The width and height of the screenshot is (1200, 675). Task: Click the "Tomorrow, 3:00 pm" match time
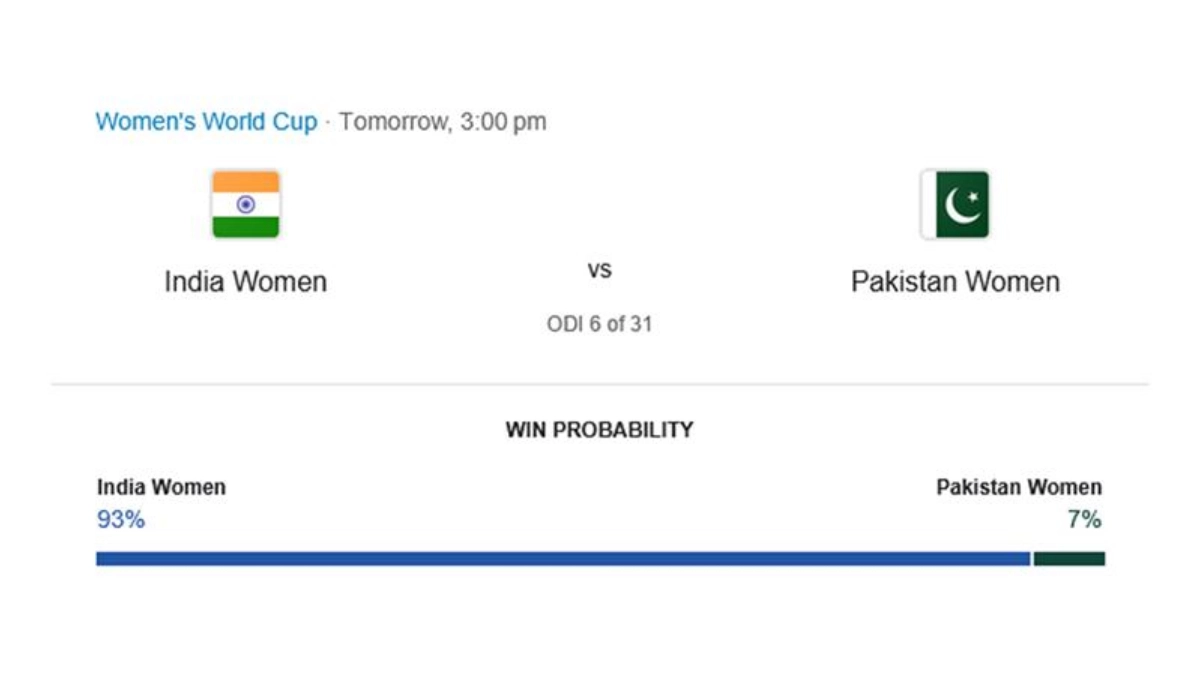[442, 122]
